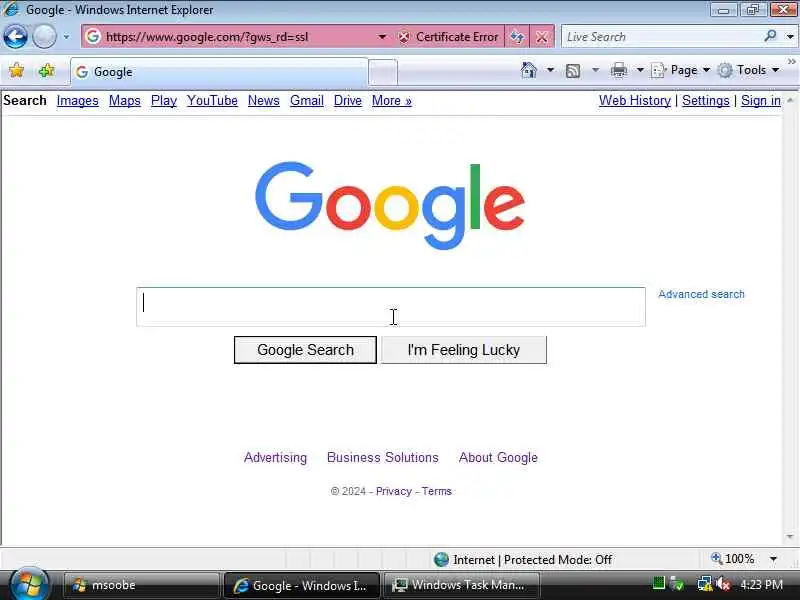The width and height of the screenshot is (800, 600).
Task: Click the Home page icon
Action: (x=529, y=70)
